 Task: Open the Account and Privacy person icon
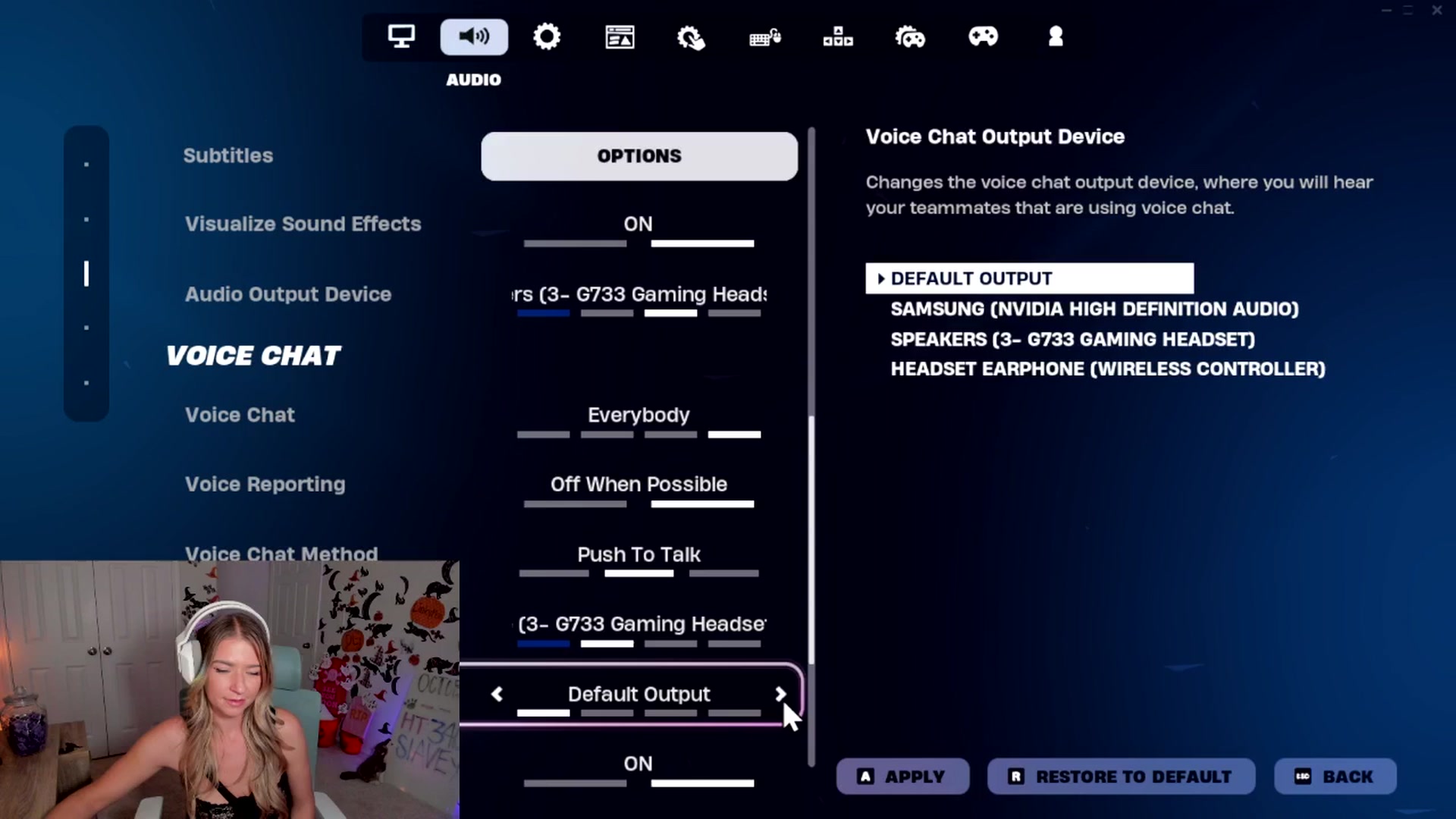click(1056, 36)
